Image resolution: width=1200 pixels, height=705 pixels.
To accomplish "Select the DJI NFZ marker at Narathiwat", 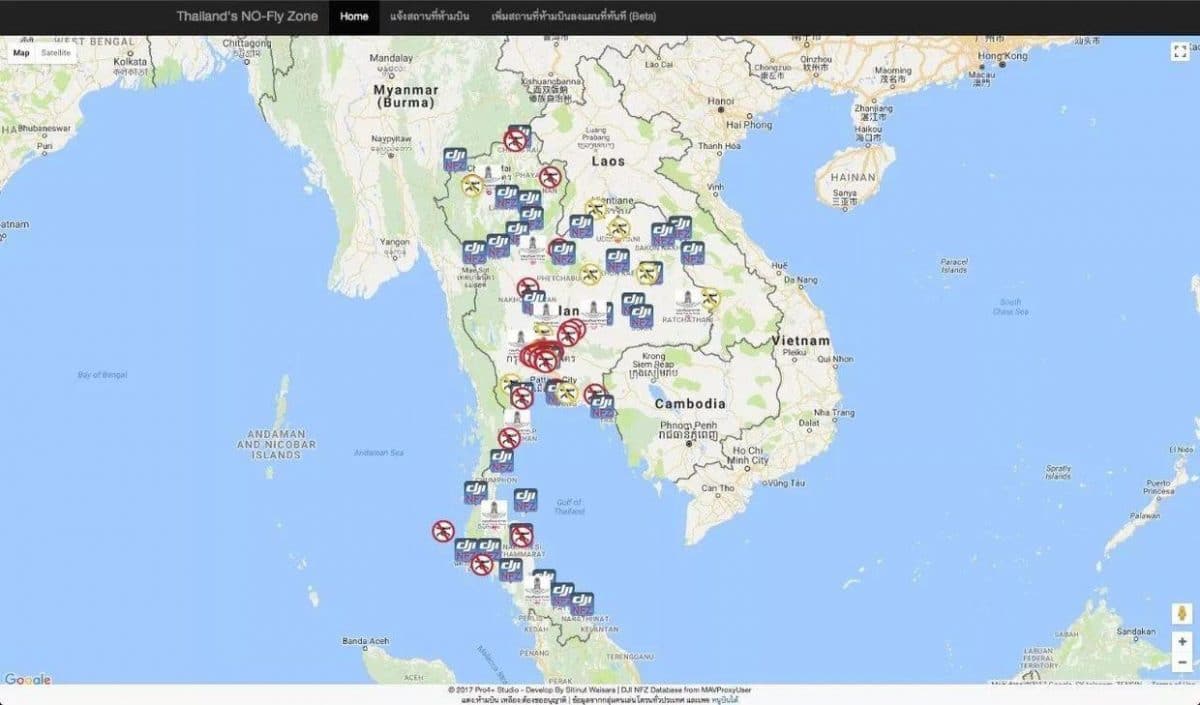I will (x=582, y=604).
